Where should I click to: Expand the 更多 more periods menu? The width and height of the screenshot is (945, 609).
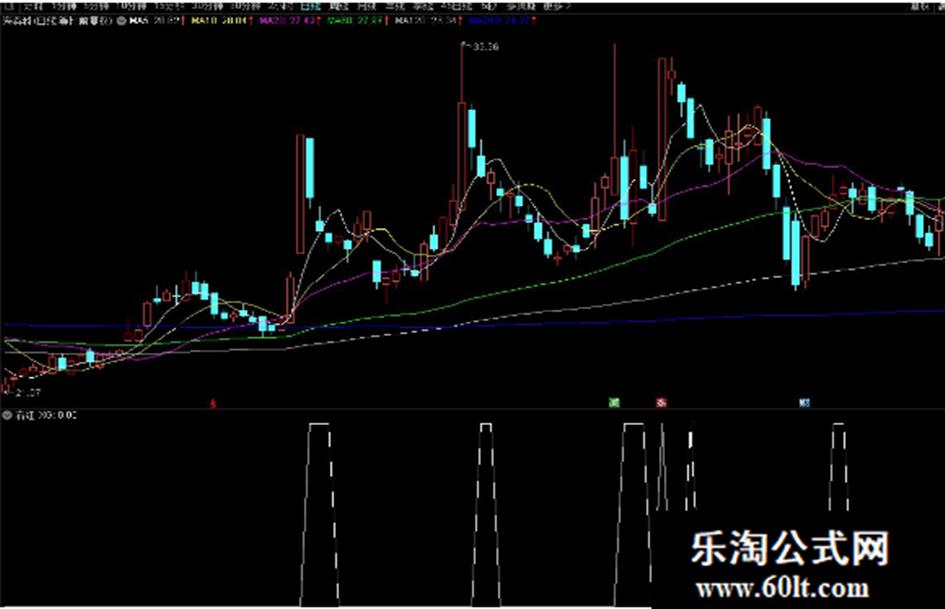click(558, 7)
